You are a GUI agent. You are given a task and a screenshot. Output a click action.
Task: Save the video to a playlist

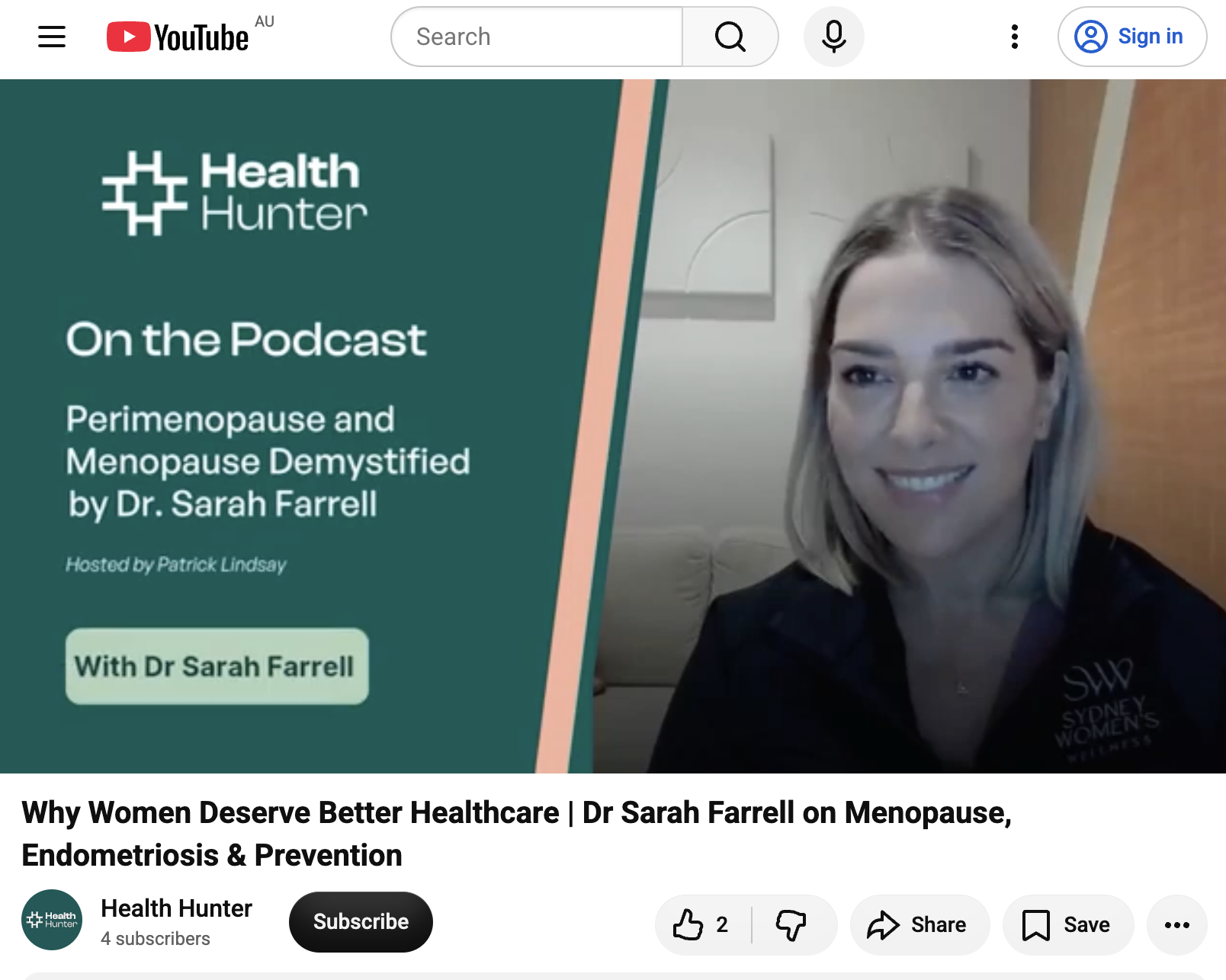coord(1067,925)
